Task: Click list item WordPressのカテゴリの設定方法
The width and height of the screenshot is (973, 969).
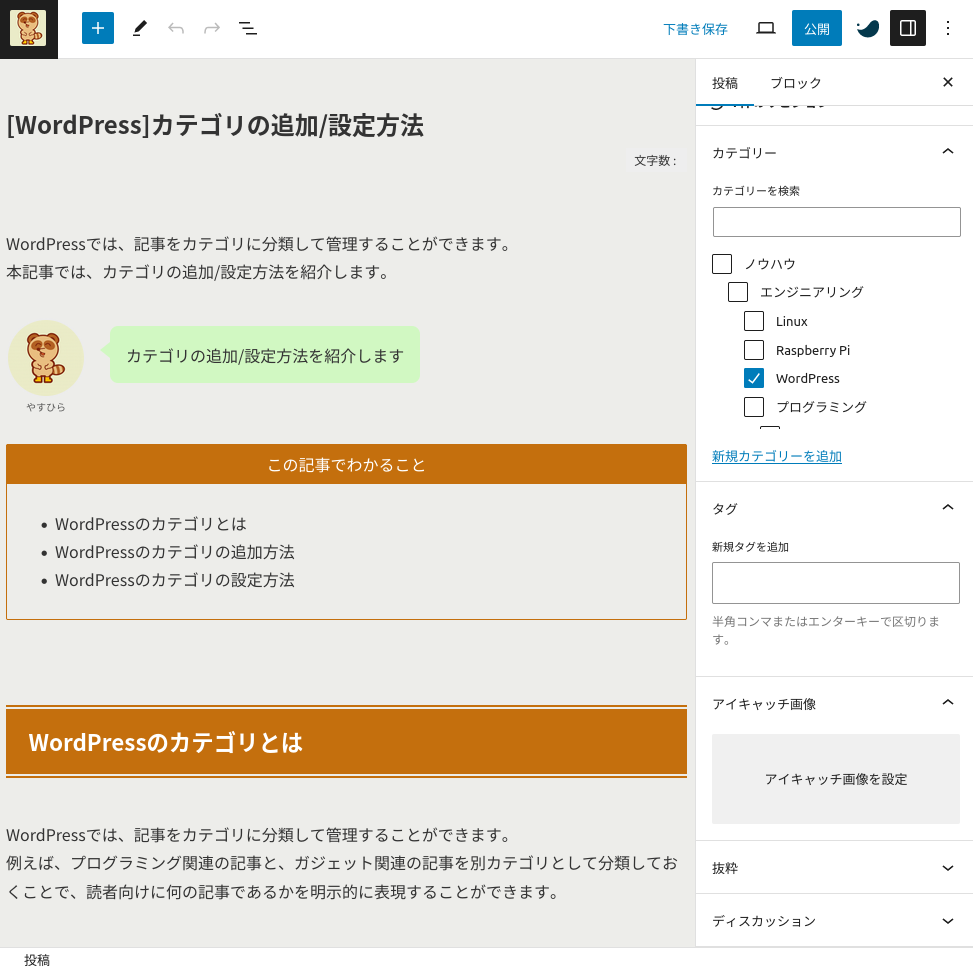Action: point(175,580)
